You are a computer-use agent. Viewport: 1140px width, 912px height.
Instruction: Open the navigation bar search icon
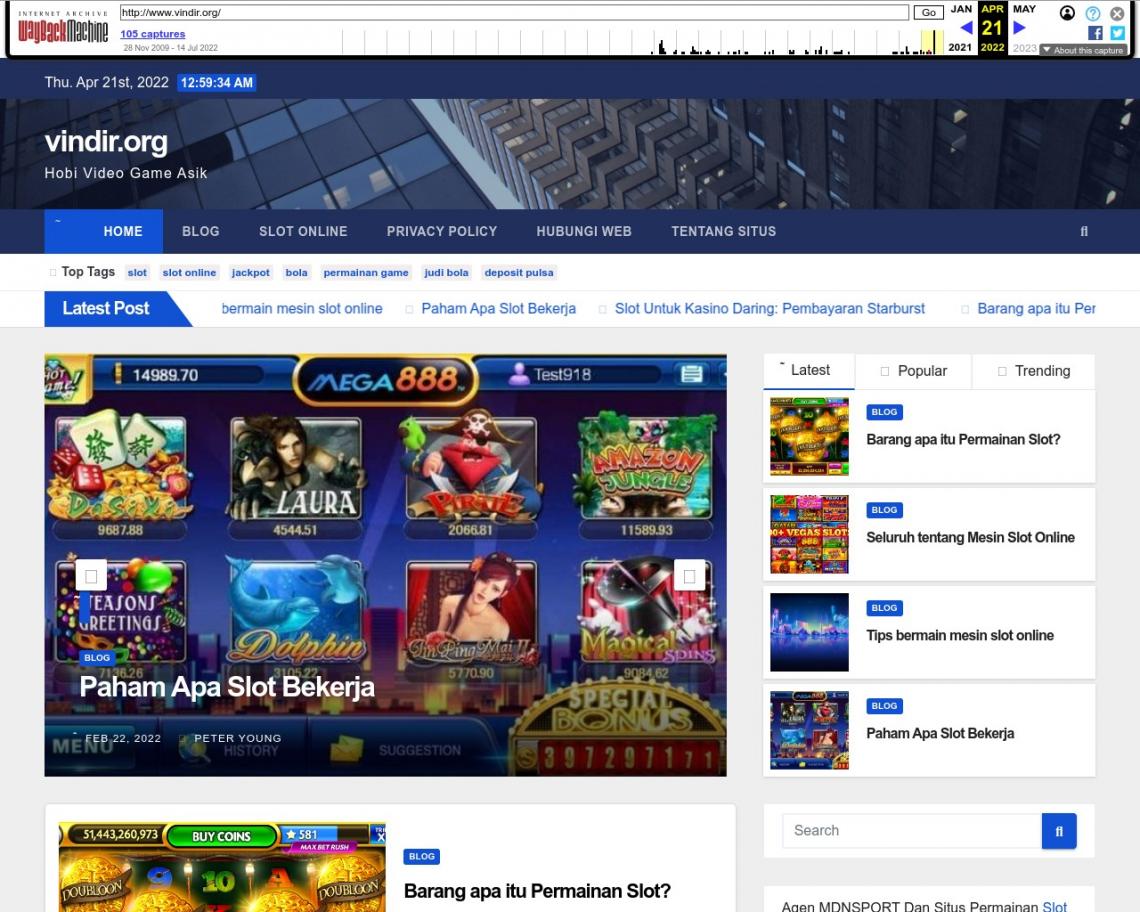coord(1084,231)
